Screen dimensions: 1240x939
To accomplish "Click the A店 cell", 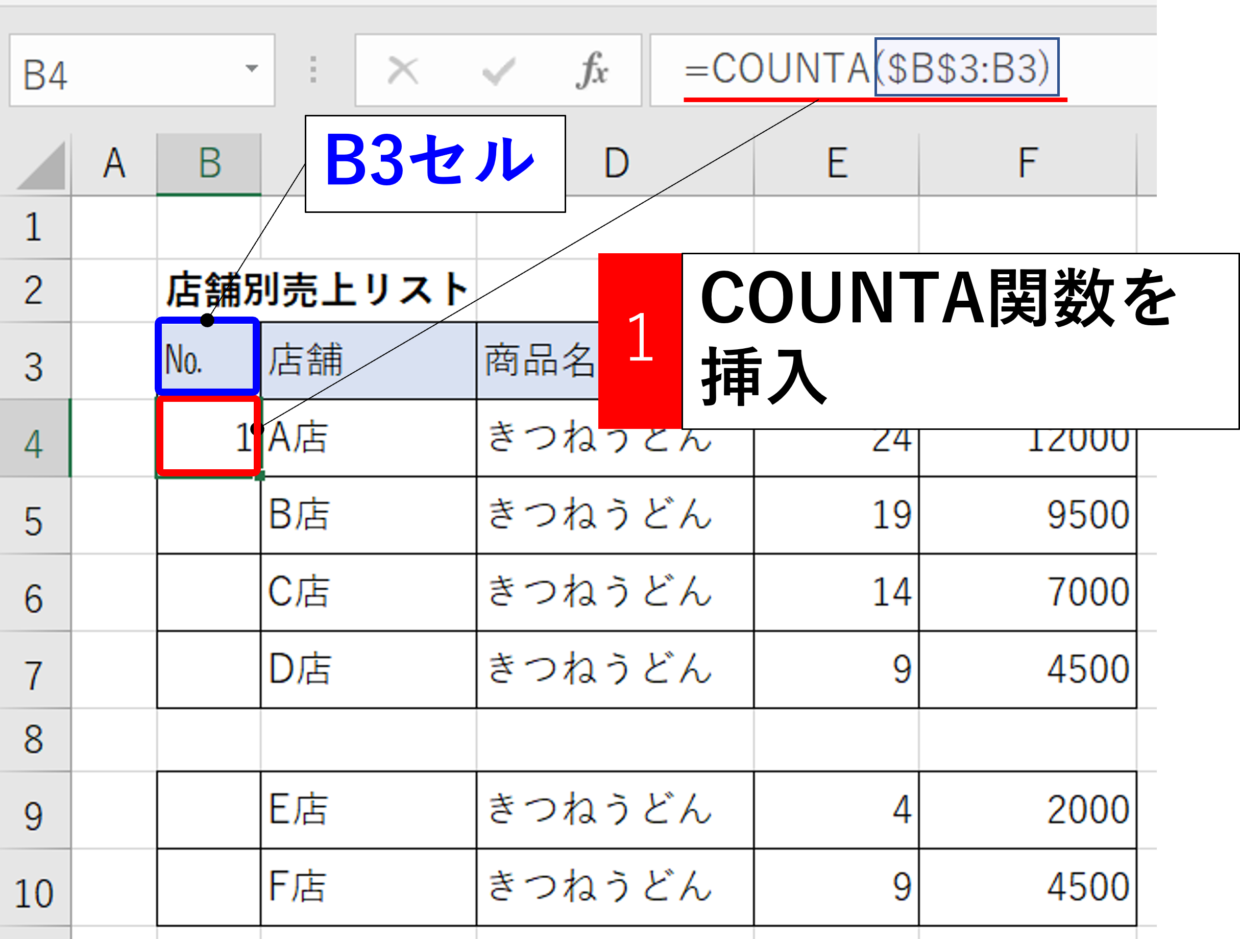I will 368,438.
